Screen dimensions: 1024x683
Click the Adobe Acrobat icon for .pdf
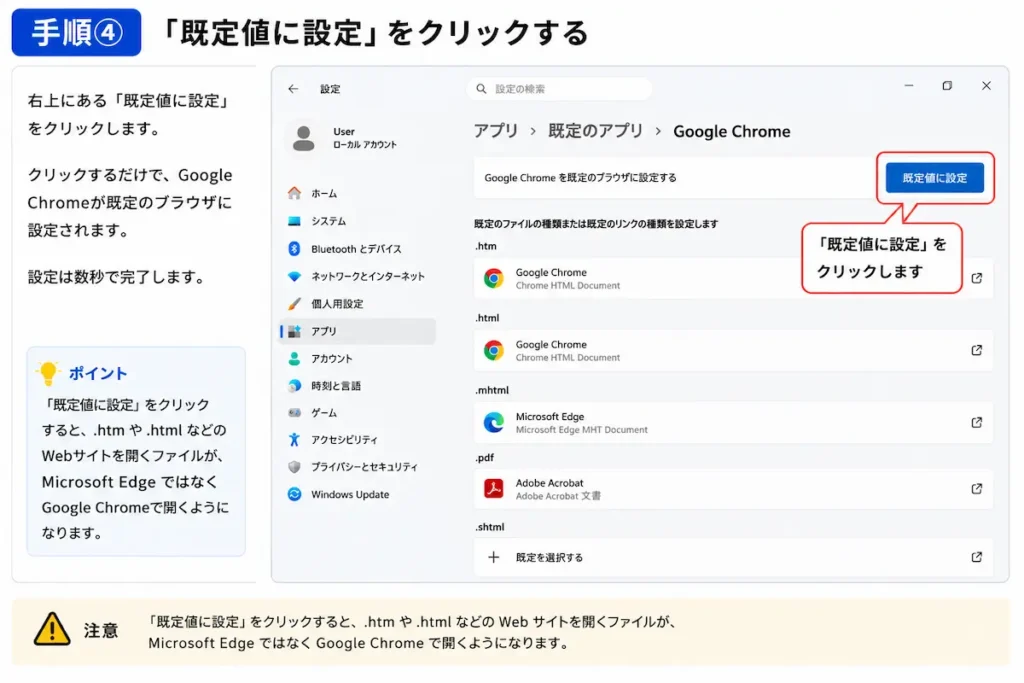tap(494, 488)
